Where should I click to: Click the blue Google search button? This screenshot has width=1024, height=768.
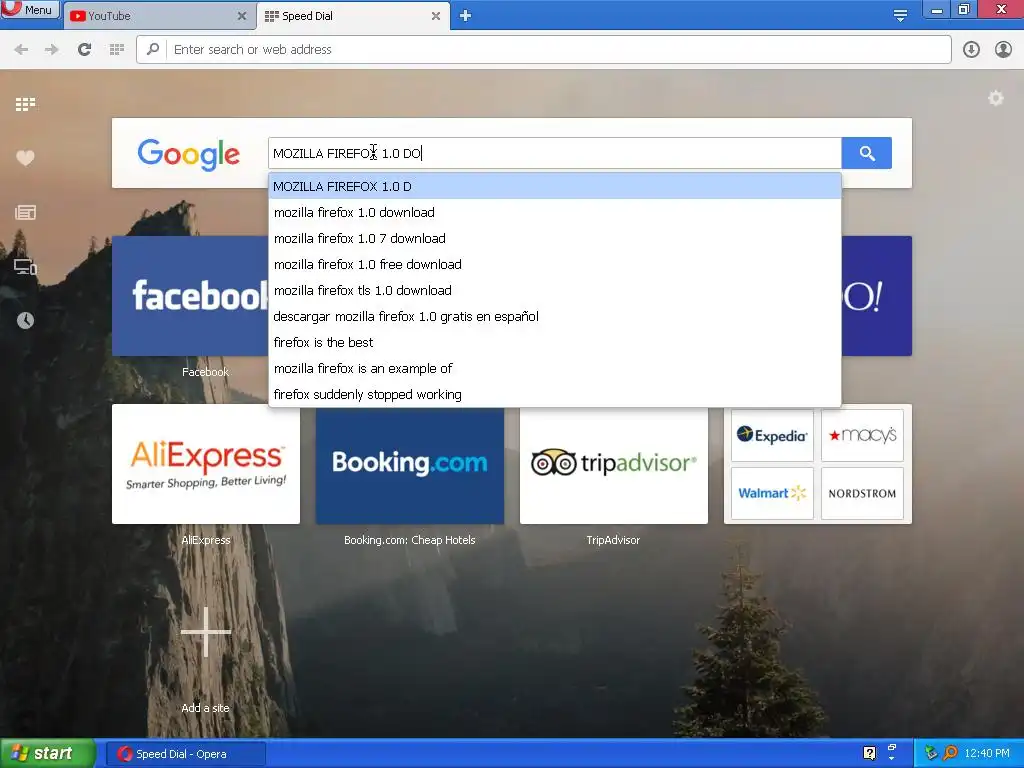tap(867, 153)
